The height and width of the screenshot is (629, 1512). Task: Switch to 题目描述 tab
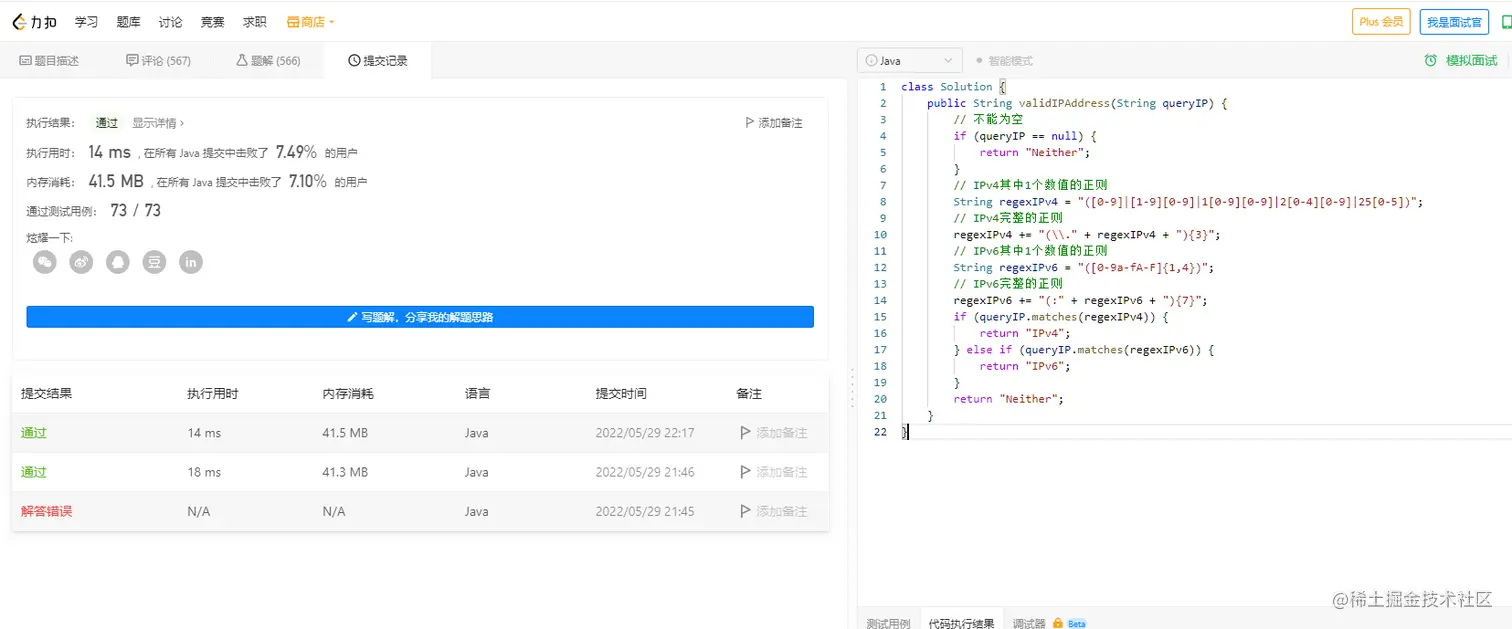(x=50, y=61)
